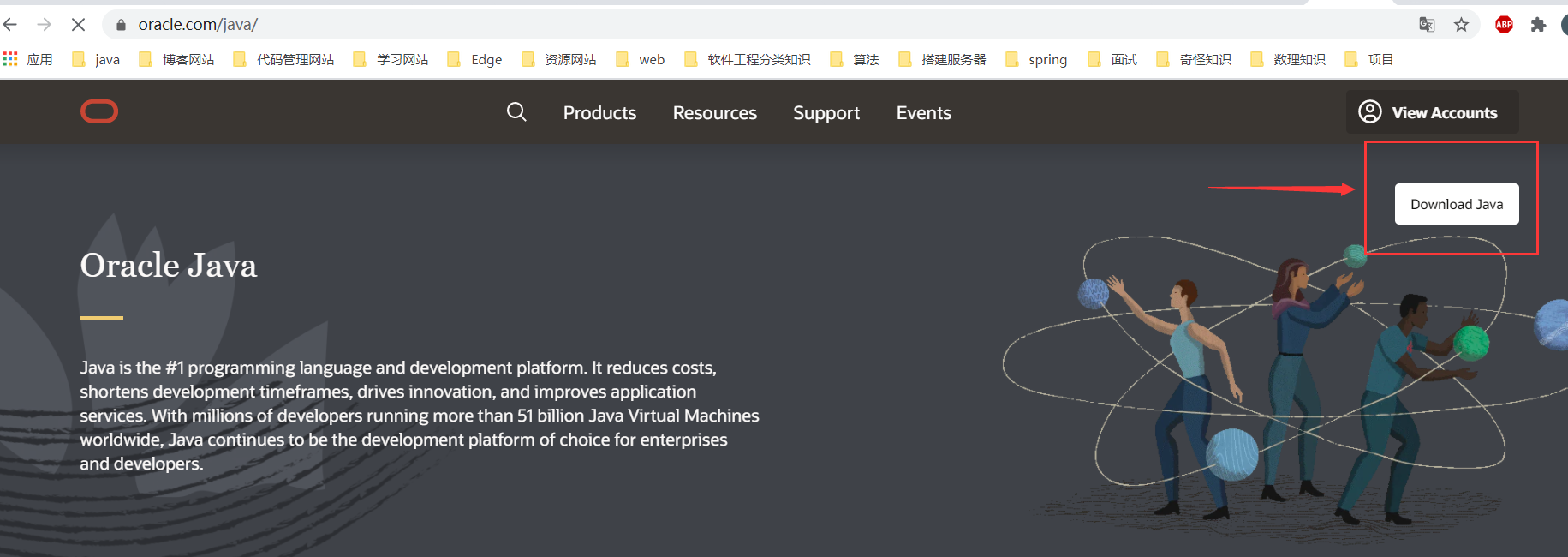Image resolution: width=1568 pixels, height=557 pixels.
Task: Open the 代码管理网站 bookmark folder
Action: pos(284,59)
